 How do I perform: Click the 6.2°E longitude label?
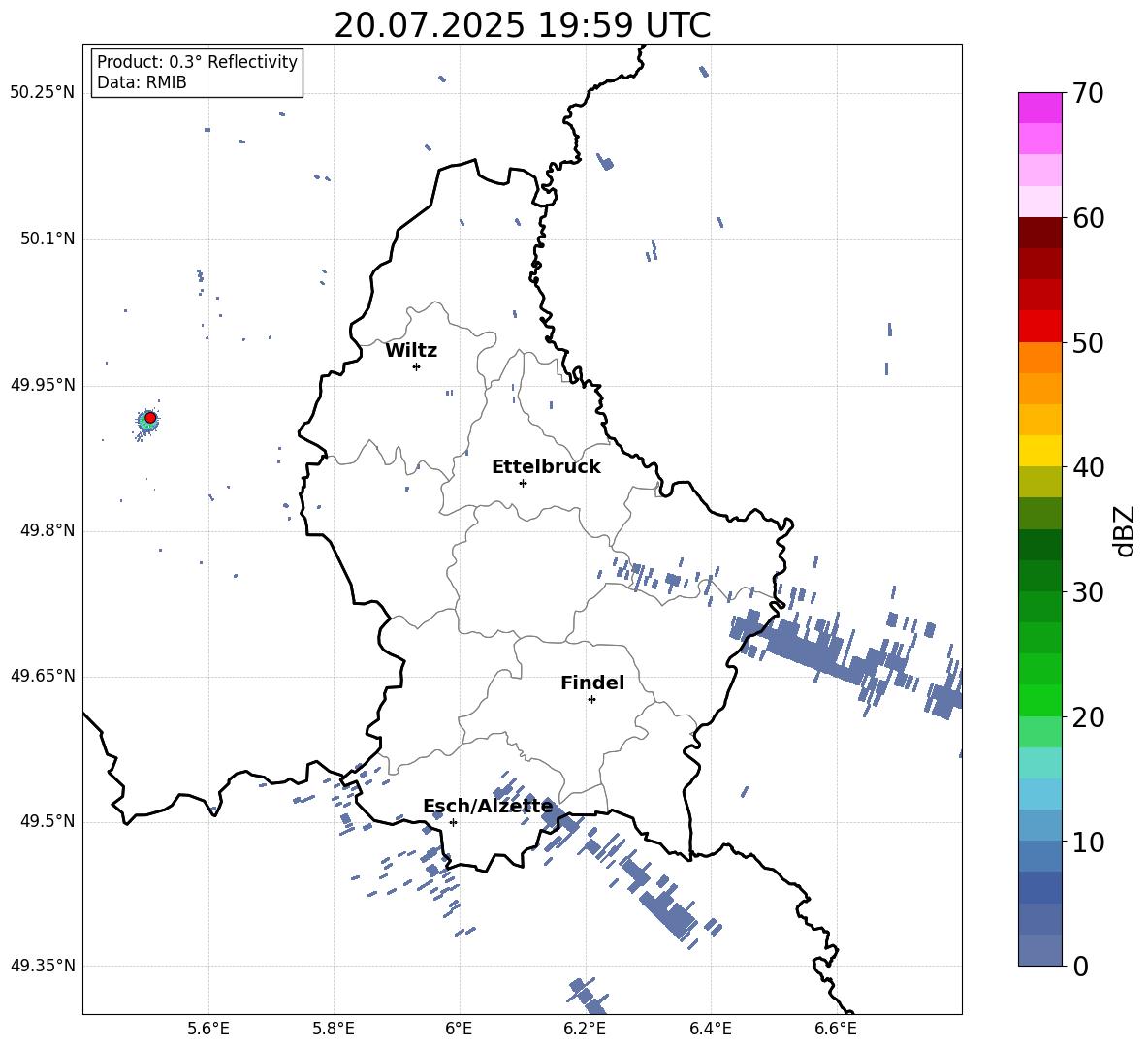point(585,1029)
